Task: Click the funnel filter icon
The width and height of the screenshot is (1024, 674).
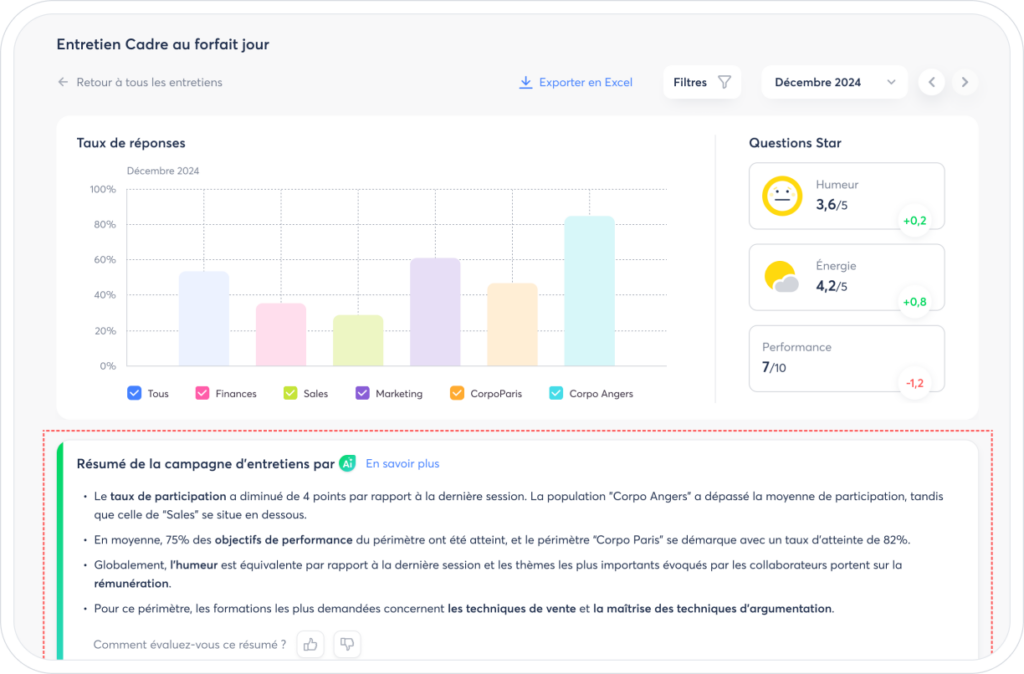Action: click(724, 82)
